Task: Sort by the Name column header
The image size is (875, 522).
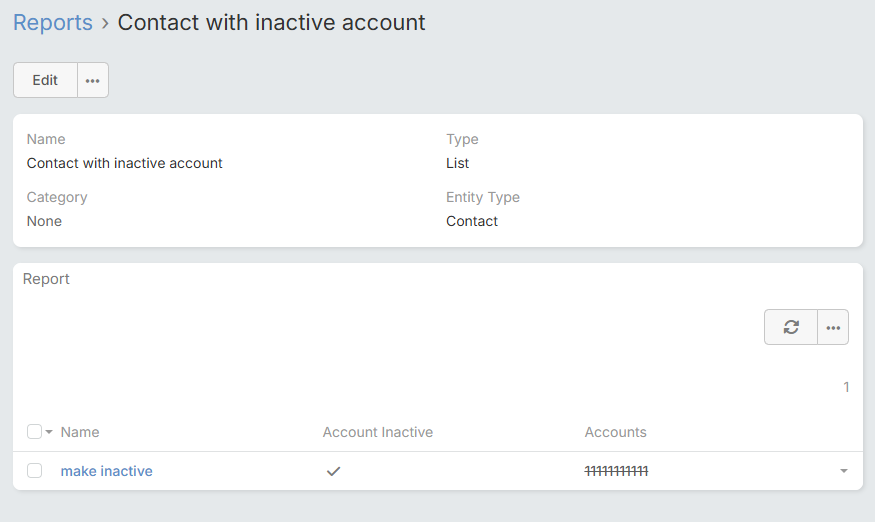Action: tap(80, 432)
